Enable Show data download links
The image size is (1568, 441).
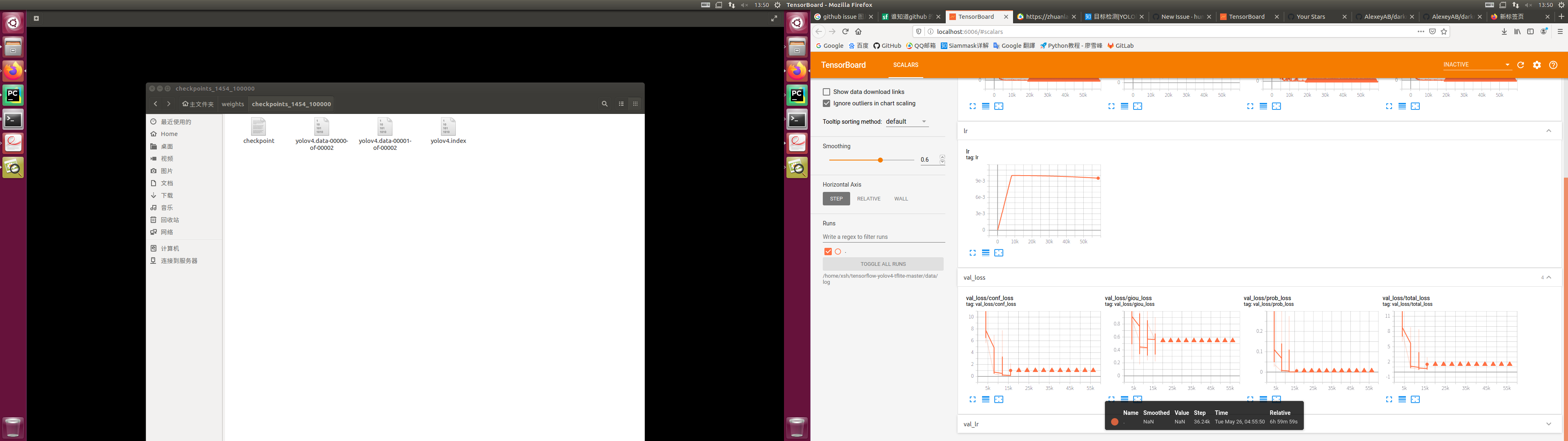pyautogui.click(x=826, y=92)
